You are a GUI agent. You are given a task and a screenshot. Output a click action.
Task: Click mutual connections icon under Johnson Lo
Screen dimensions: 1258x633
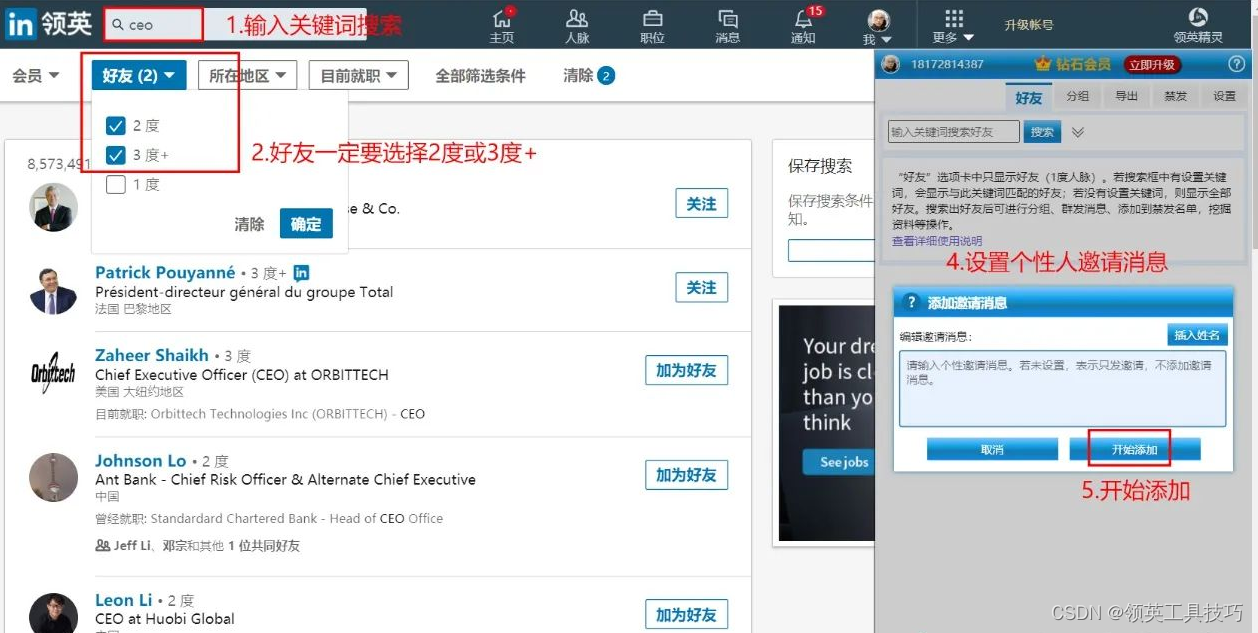click(x=102, y=546)
